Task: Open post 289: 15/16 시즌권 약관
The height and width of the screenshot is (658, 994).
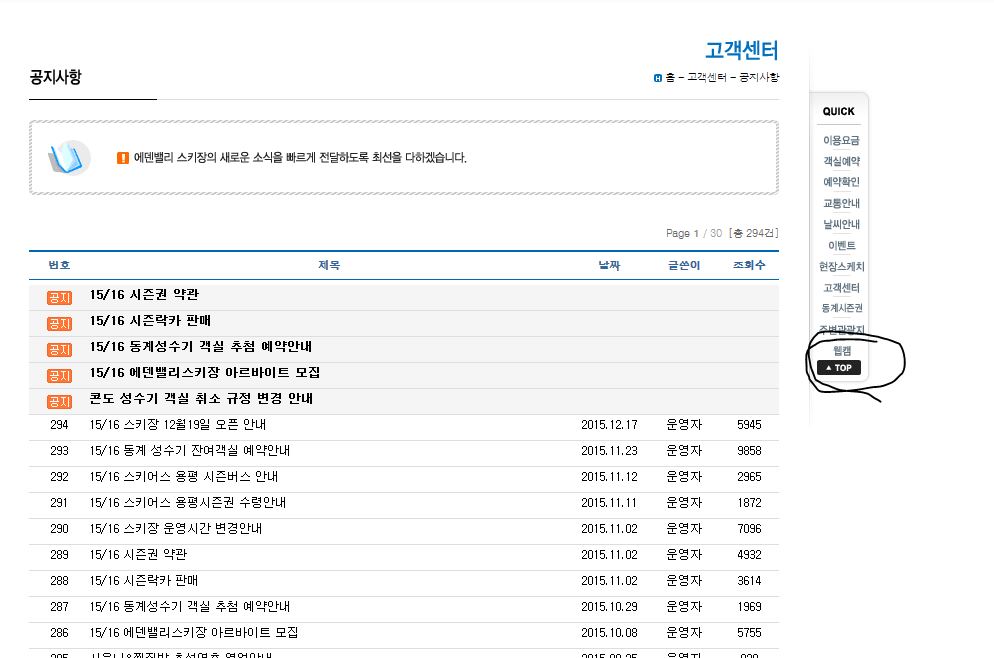Action: coord(138,555)
